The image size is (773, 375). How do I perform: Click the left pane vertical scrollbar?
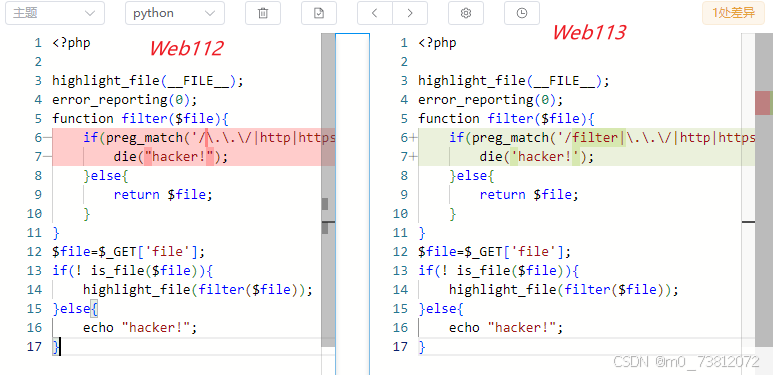point(328,190)
